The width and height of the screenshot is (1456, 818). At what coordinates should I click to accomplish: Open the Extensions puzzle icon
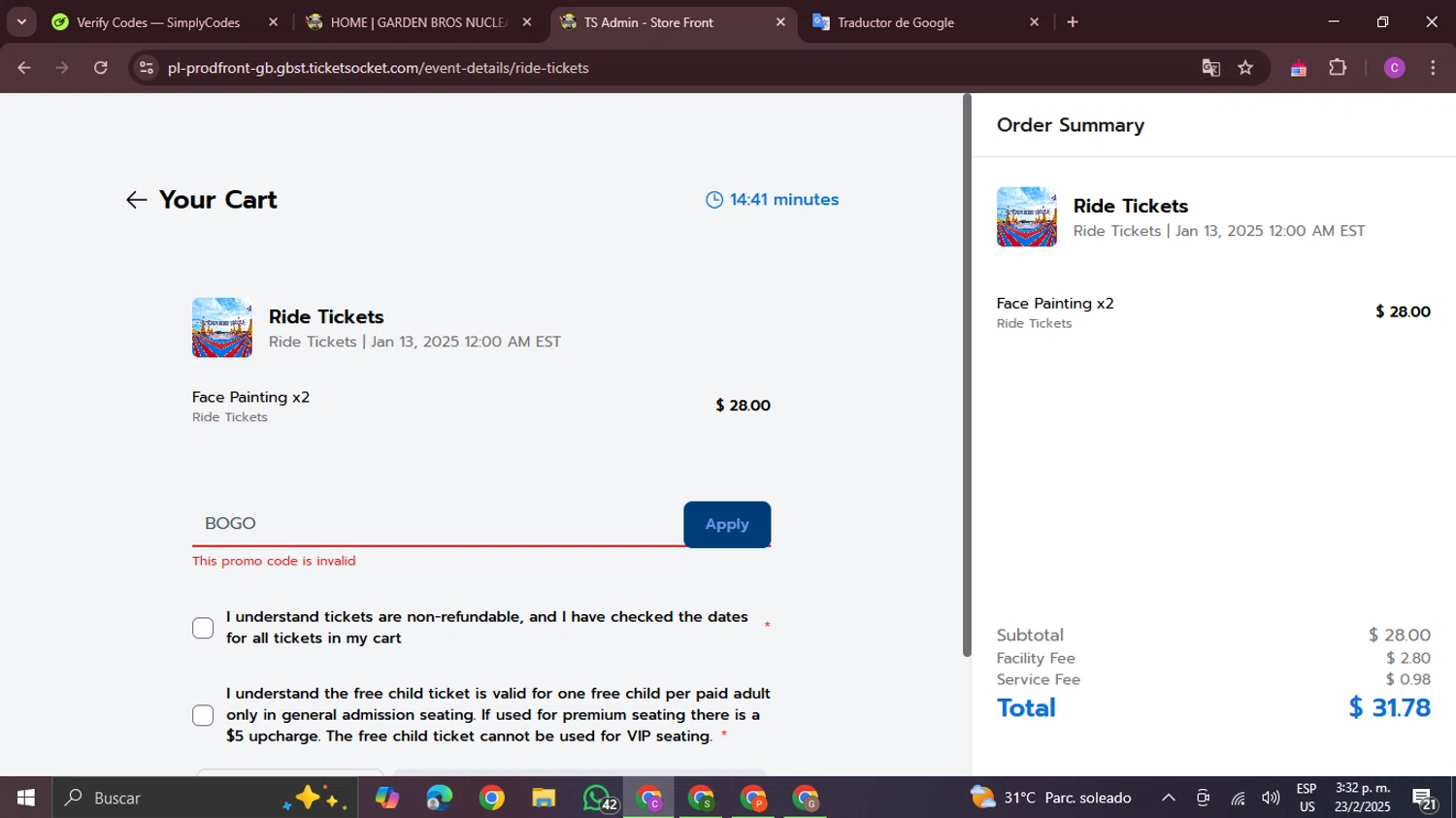coord(1338,68)
